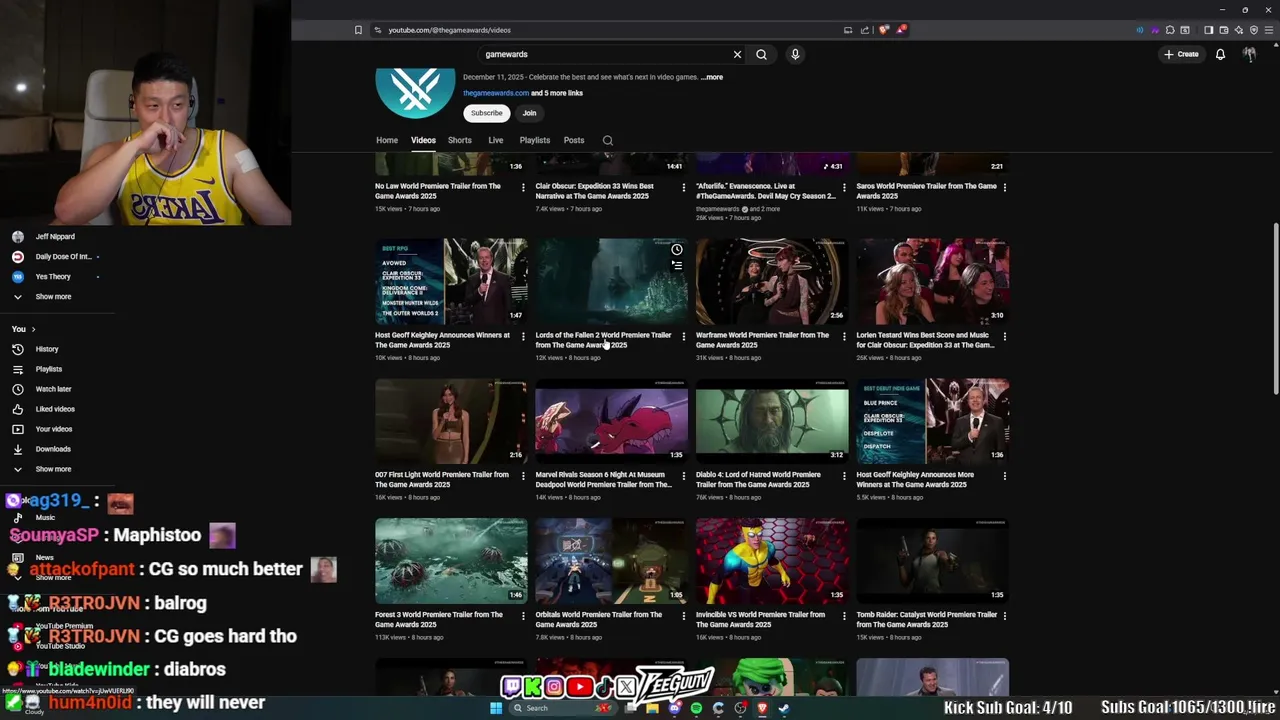Expand Show more under subscriptions

pos(53,297)
